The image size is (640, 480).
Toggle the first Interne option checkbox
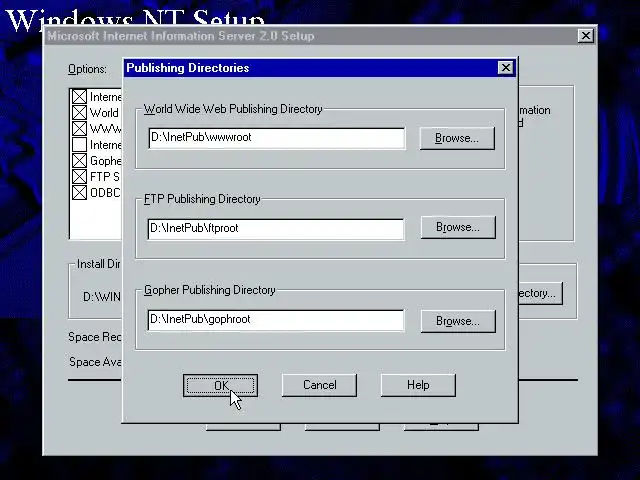pyautogui.click(x=79, y=97)
